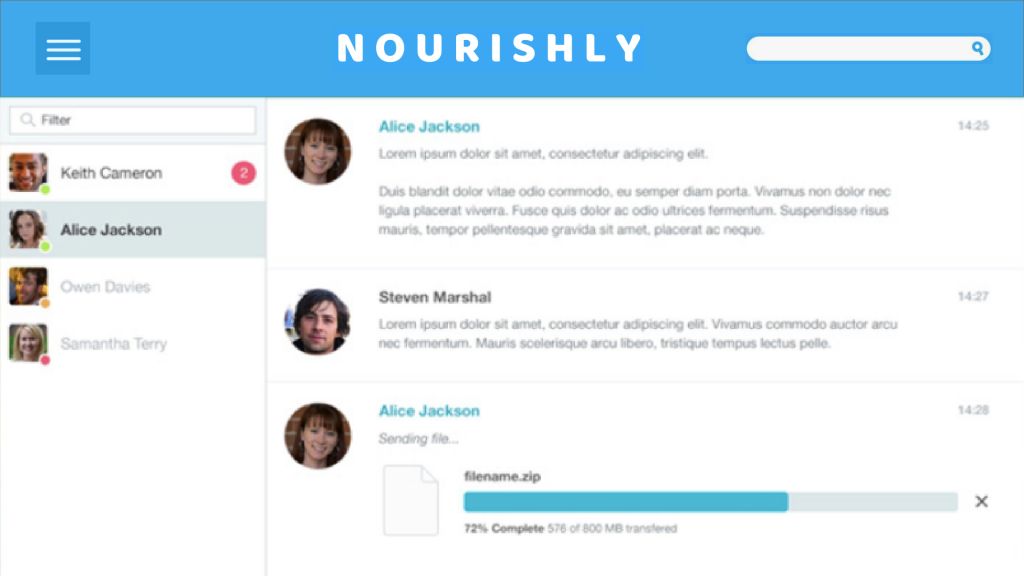Click the top search input field
This screenshot has width=1024, height=576.
tap(858, 48)
